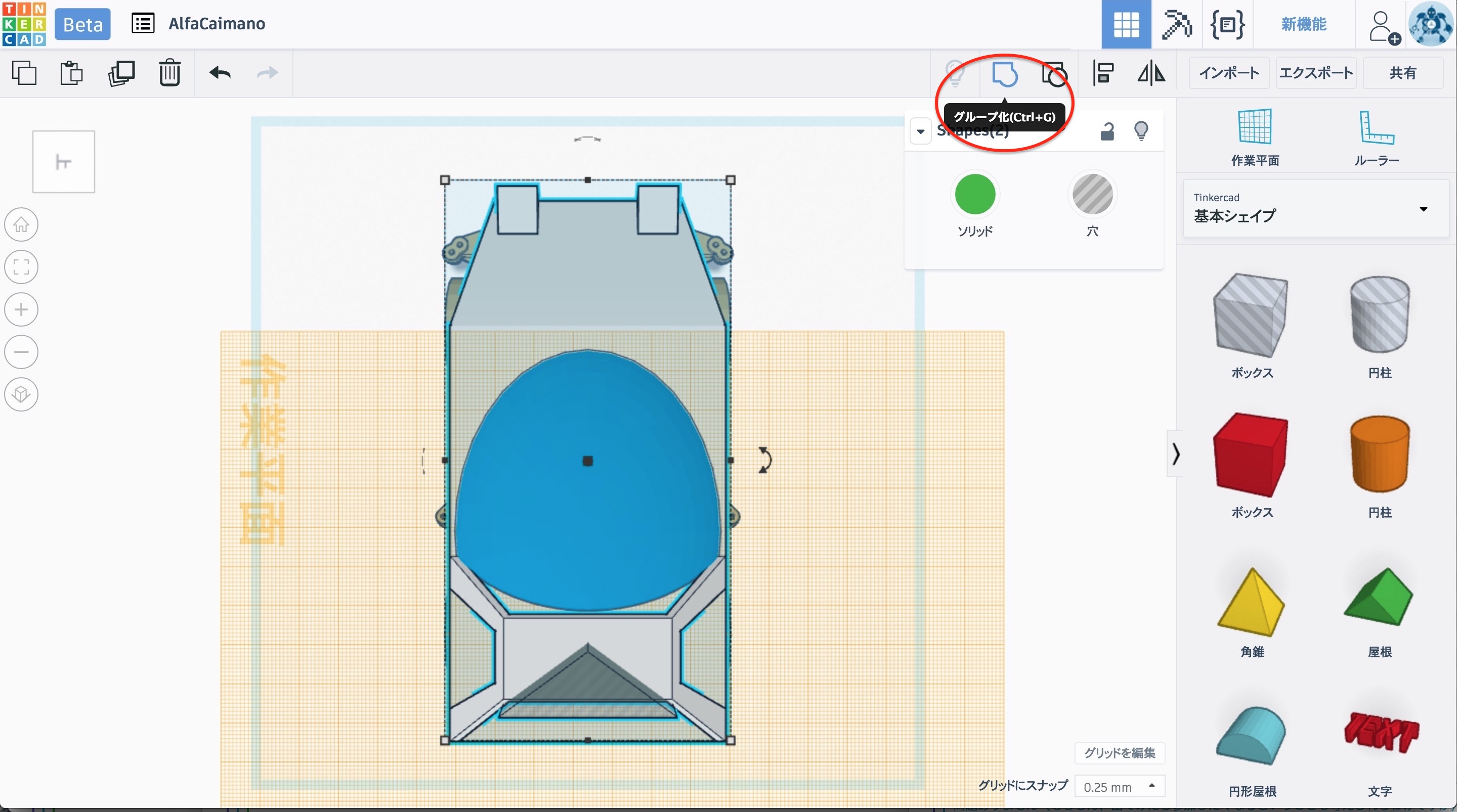
Task: Open the snap grid 0.25 mm dropdown
Action: pyautogui.click(x=1120, y=787)
